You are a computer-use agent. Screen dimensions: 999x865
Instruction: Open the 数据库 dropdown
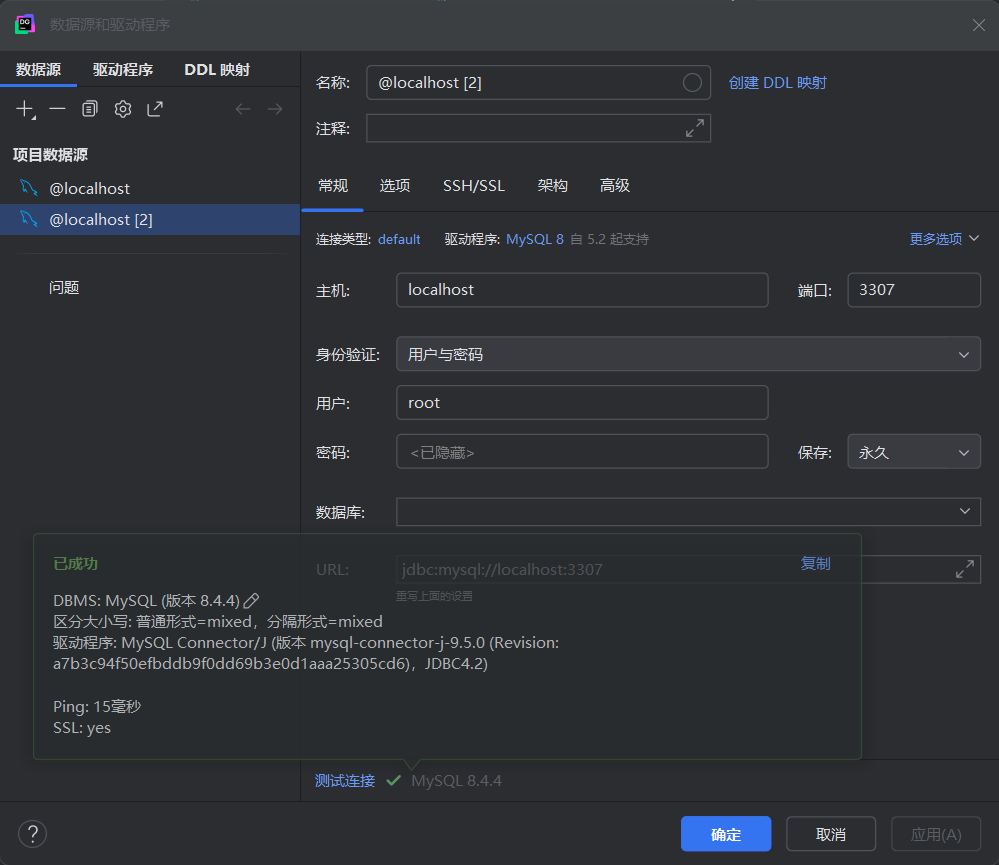pos(688,511)
